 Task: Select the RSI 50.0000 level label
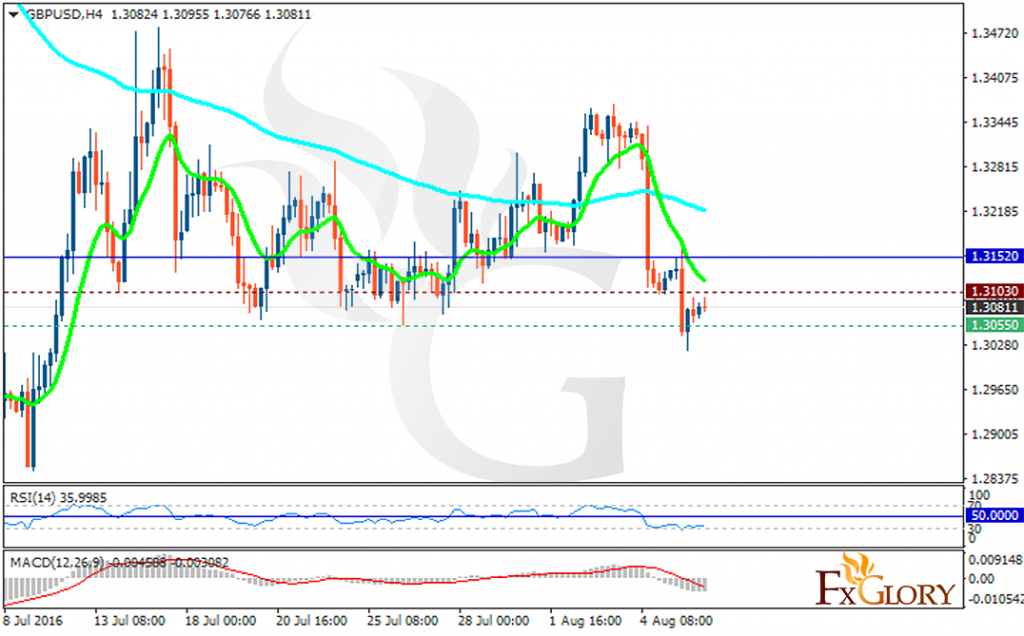pyautogui.click(x=995, y=516)
